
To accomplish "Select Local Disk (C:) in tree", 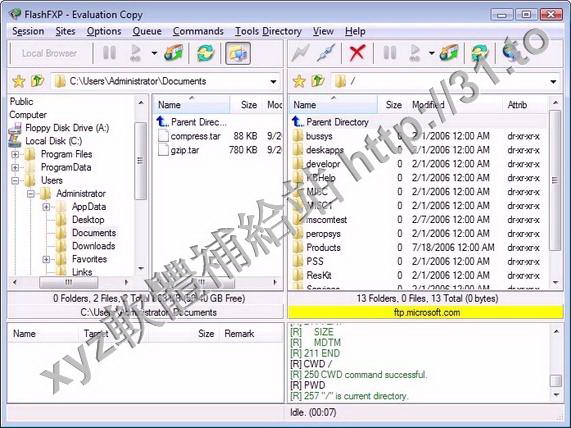I will click(54, 141).
